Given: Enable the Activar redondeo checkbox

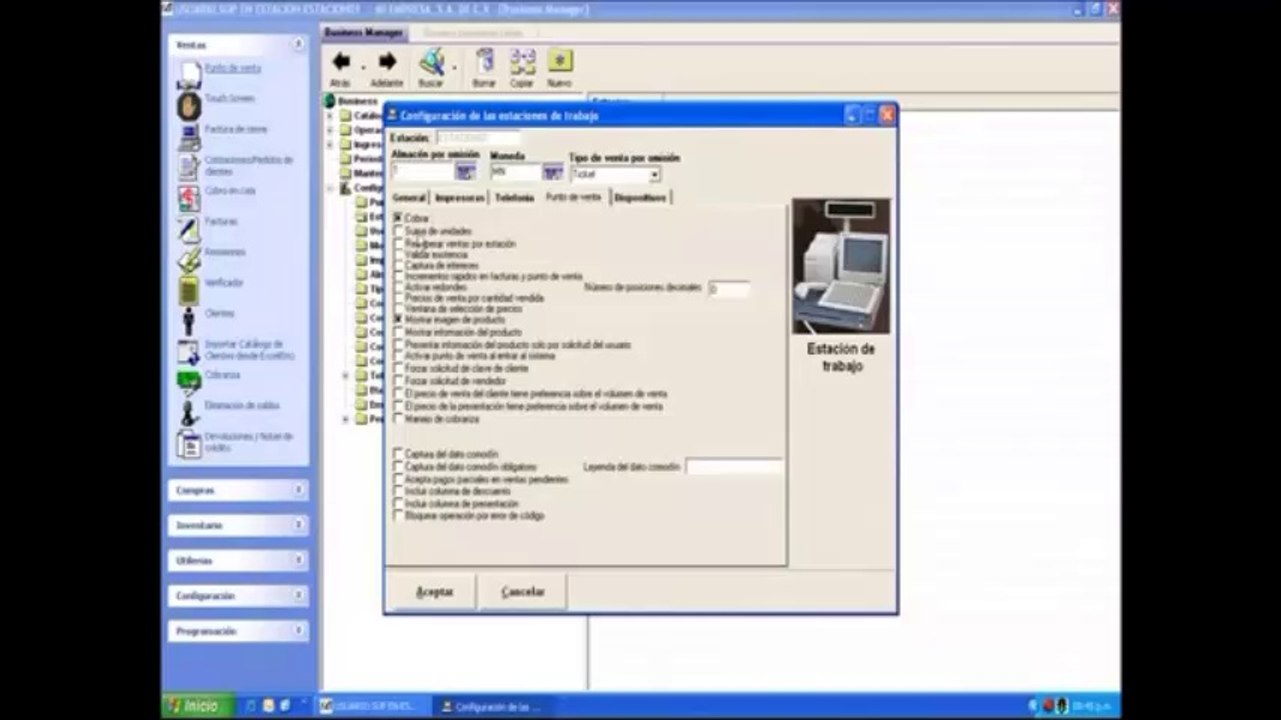Looking at the screenshot, I should (399, 287).
